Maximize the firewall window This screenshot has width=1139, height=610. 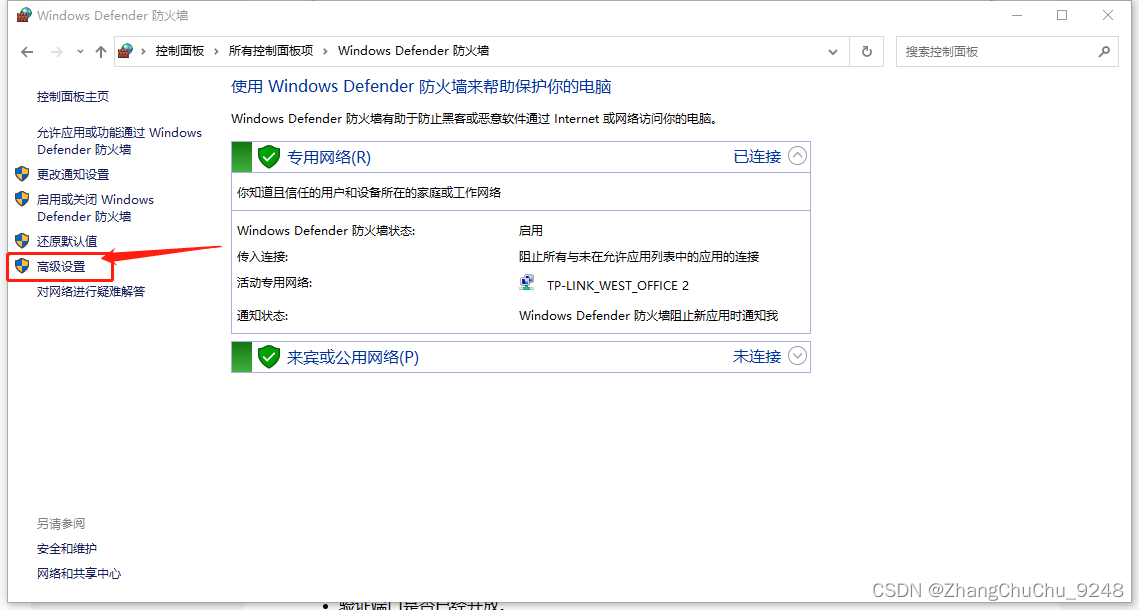[x=1062, y=15]
